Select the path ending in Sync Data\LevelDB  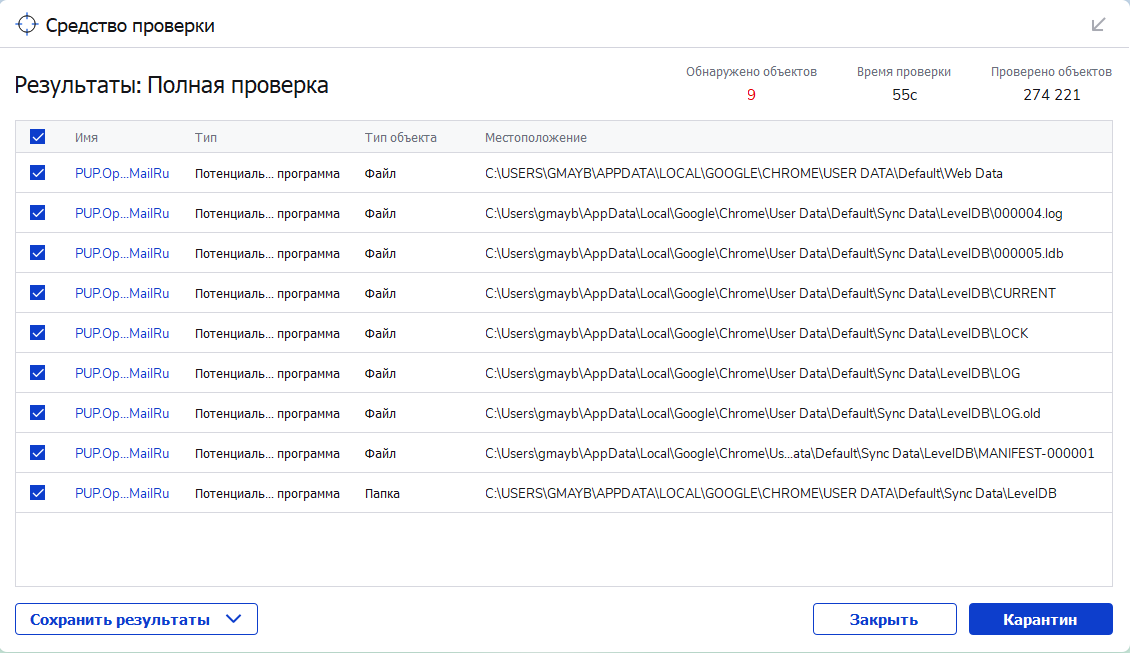(770, 494)
